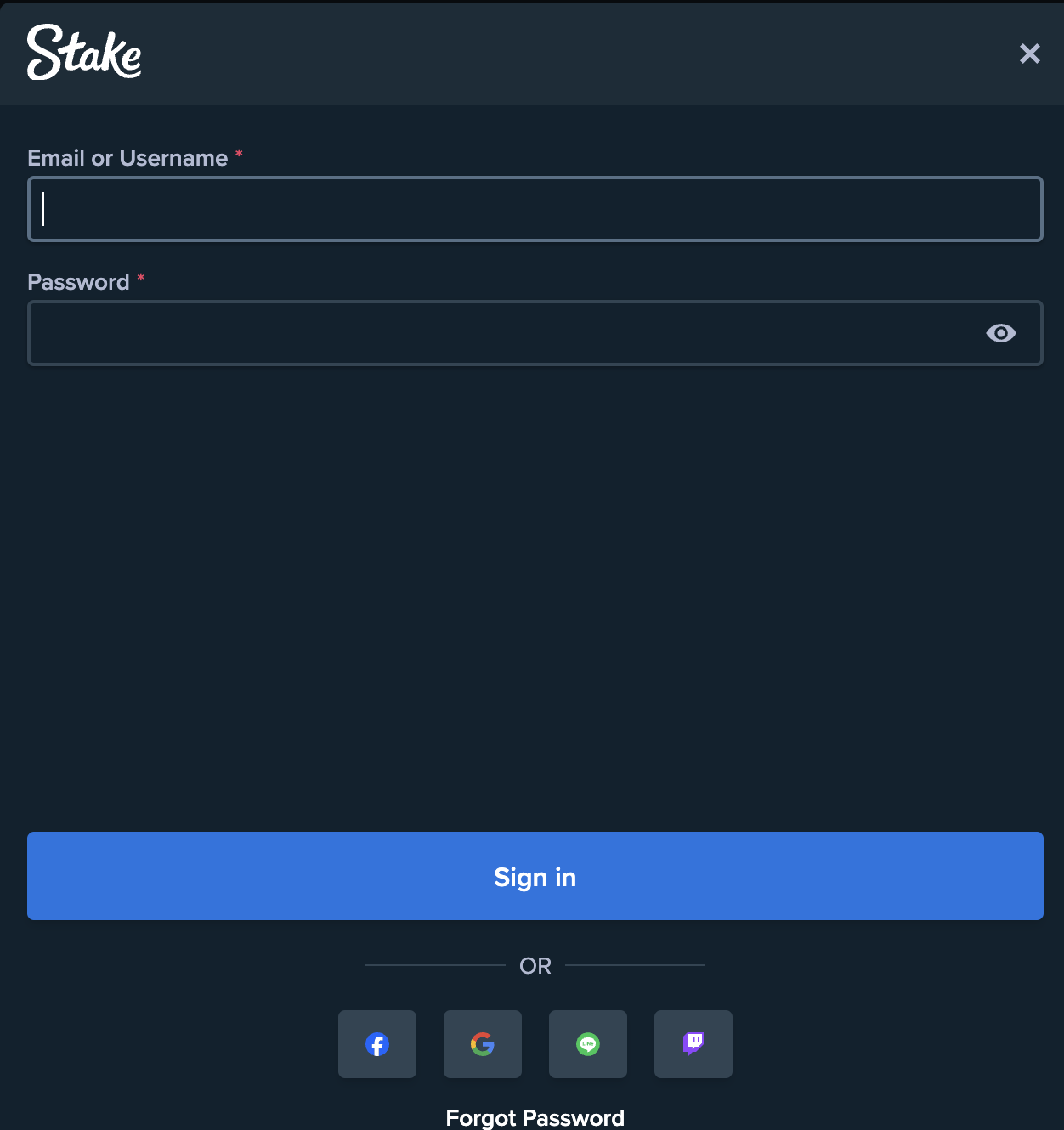Click into the Password input box
Viewport: 1064px width, 1130px height.
(501, 333)
